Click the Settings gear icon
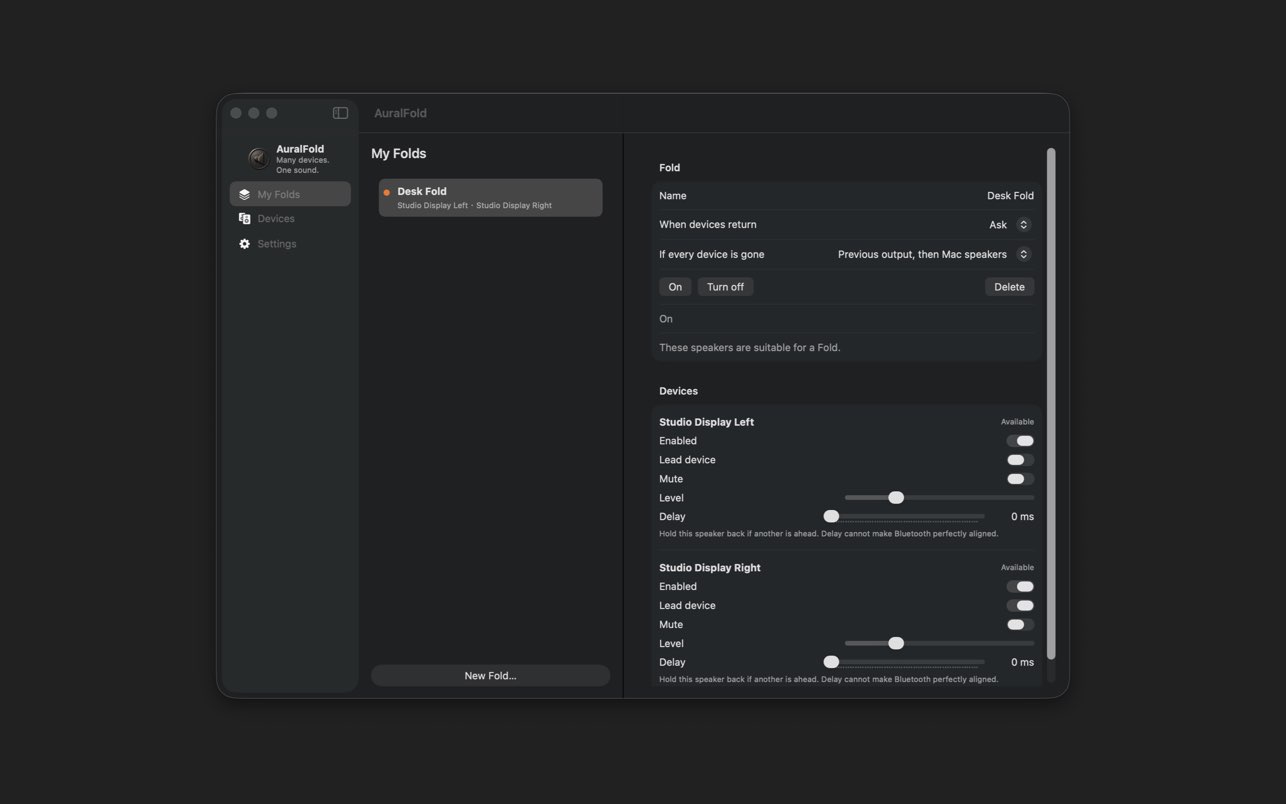 [244, 243]
